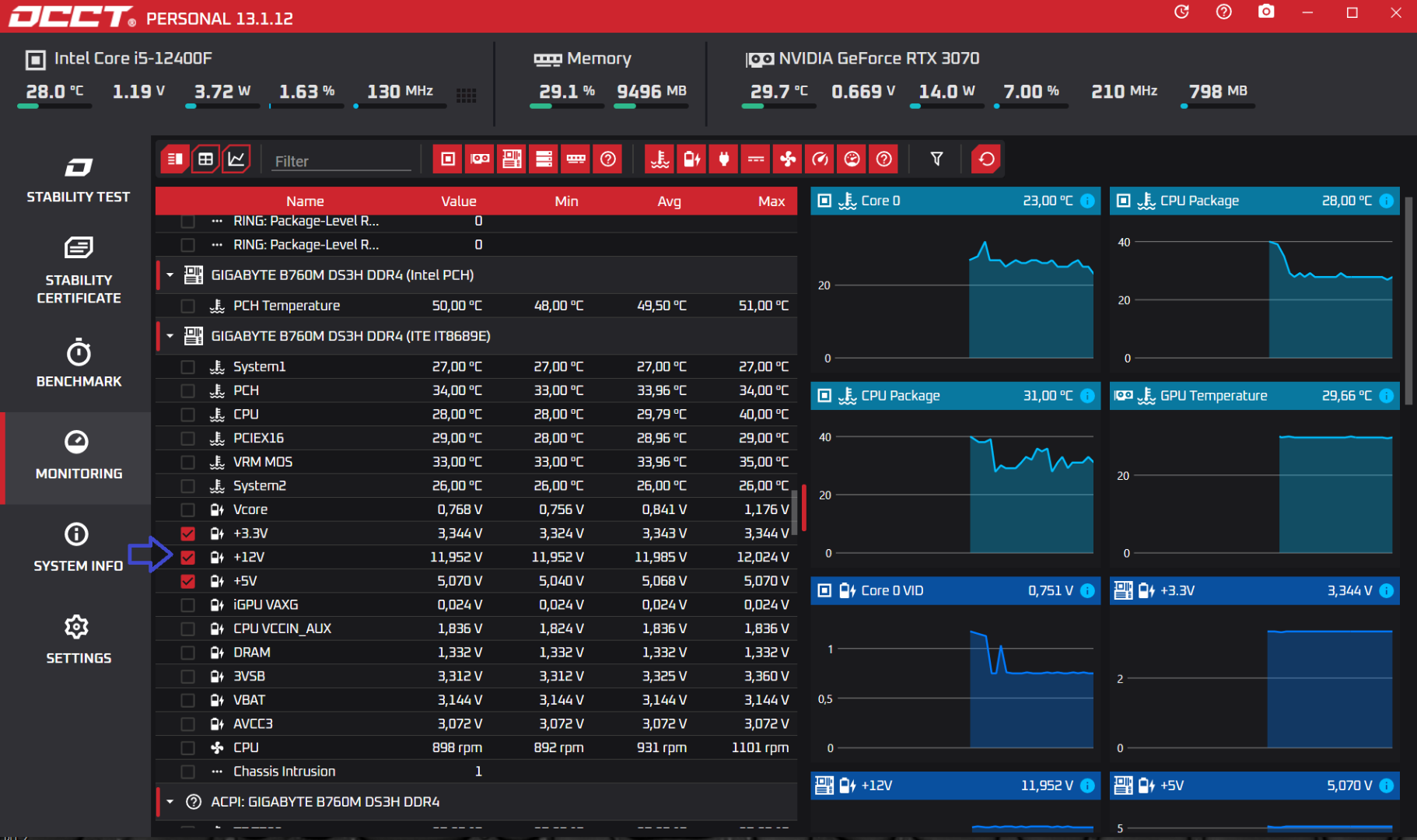The image size is (1417, 840).
Task: Toggle temperature sensor type filter
Action: click(660, 159)
